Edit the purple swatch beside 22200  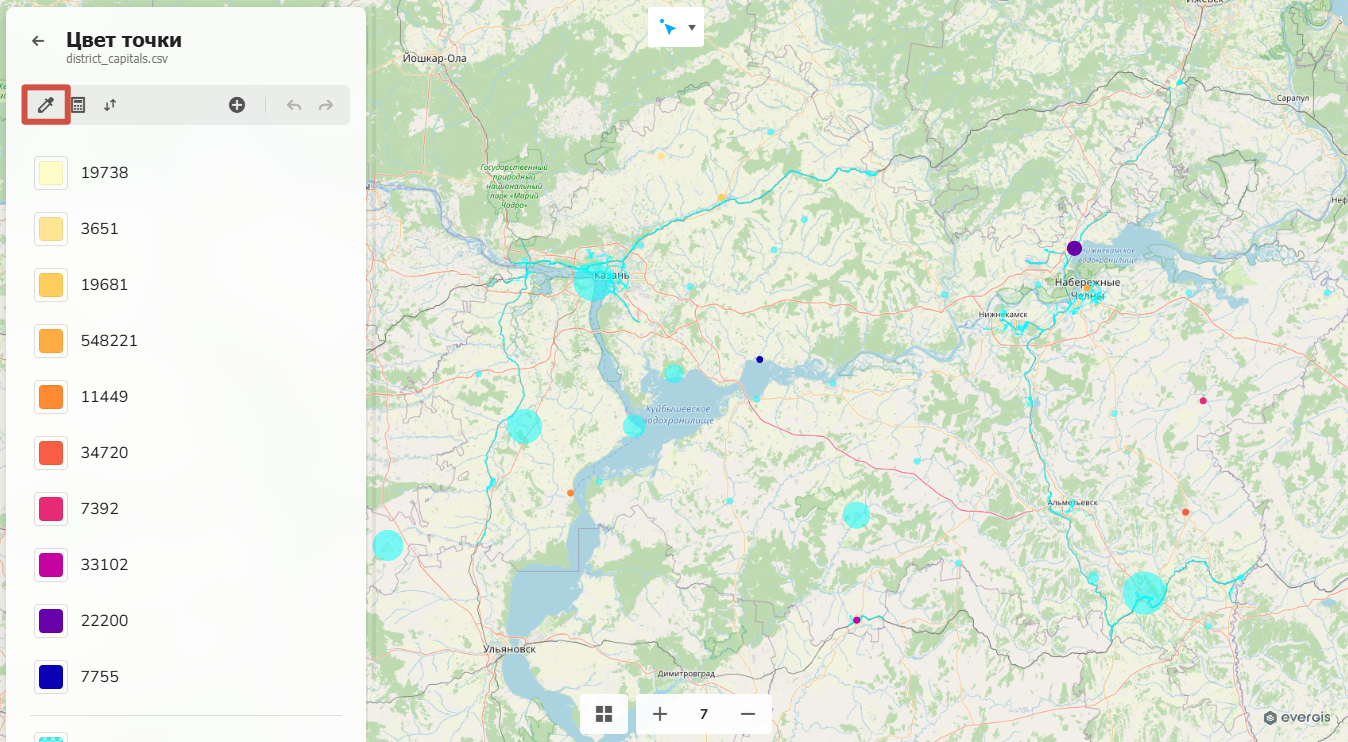tap(51, 621)
